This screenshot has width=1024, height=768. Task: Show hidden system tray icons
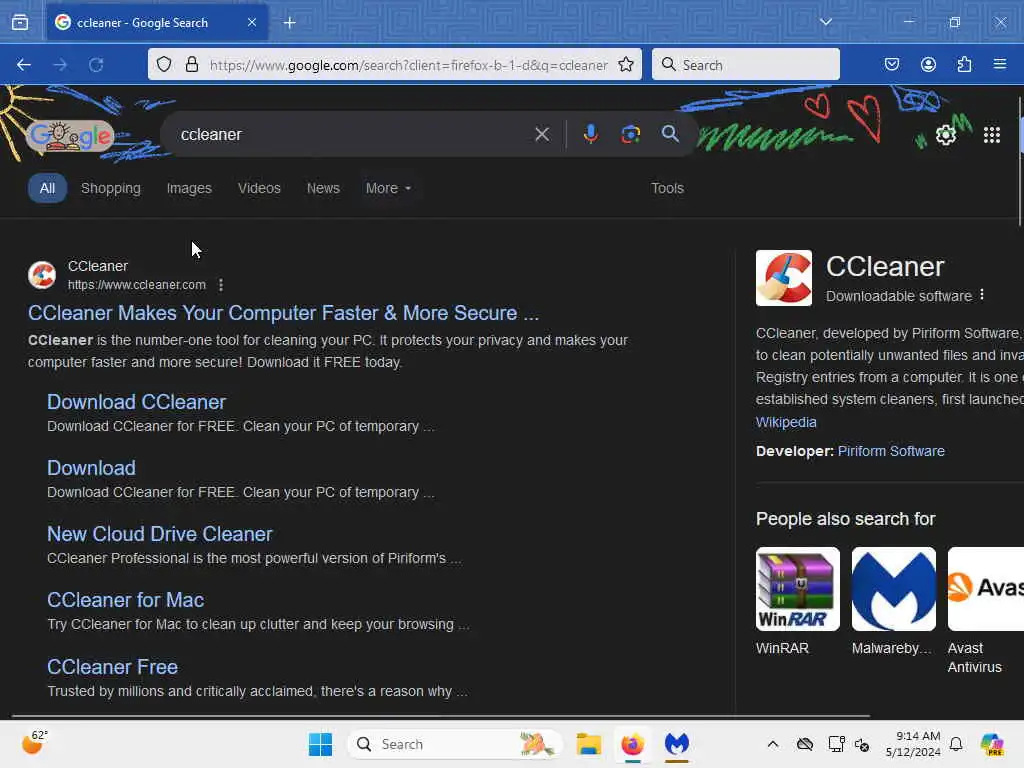point(773,744)
